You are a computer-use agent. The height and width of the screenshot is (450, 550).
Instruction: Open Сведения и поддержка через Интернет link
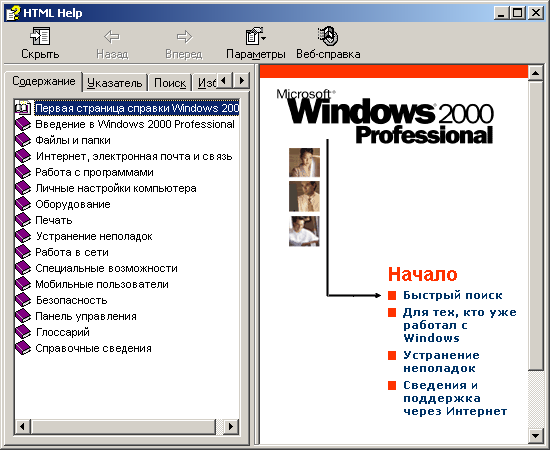[x=455, y=398]
